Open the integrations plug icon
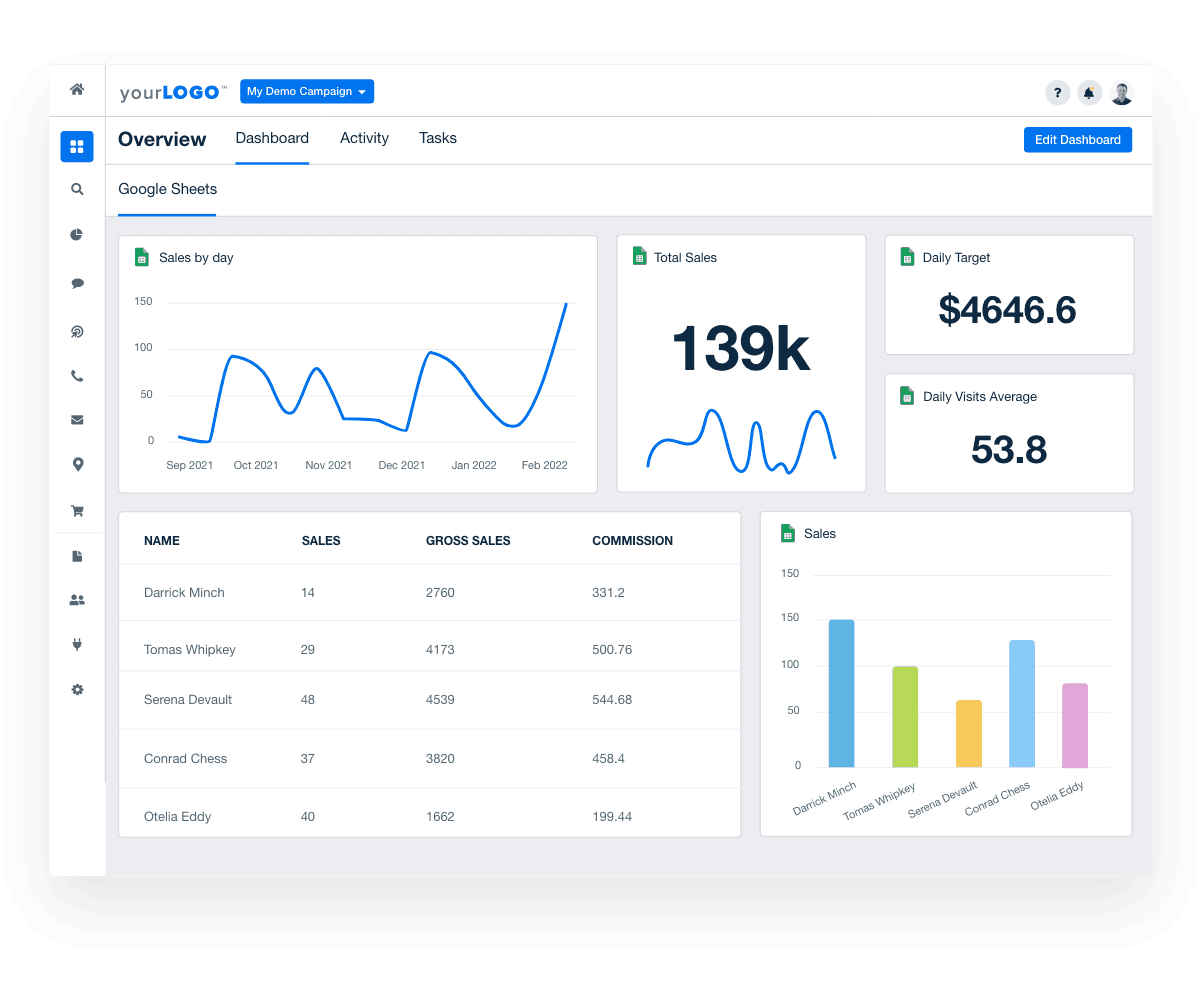 pos(77,644)
